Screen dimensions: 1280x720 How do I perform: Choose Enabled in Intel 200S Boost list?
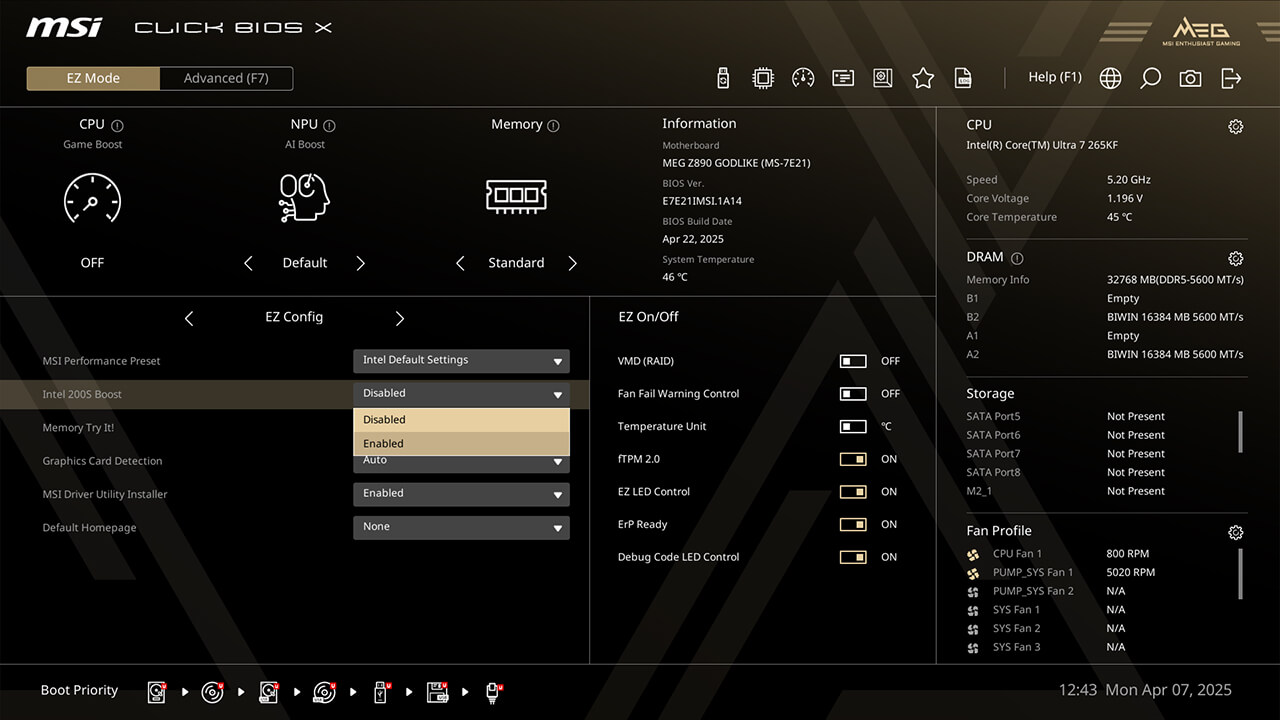[x=461, y=444]
